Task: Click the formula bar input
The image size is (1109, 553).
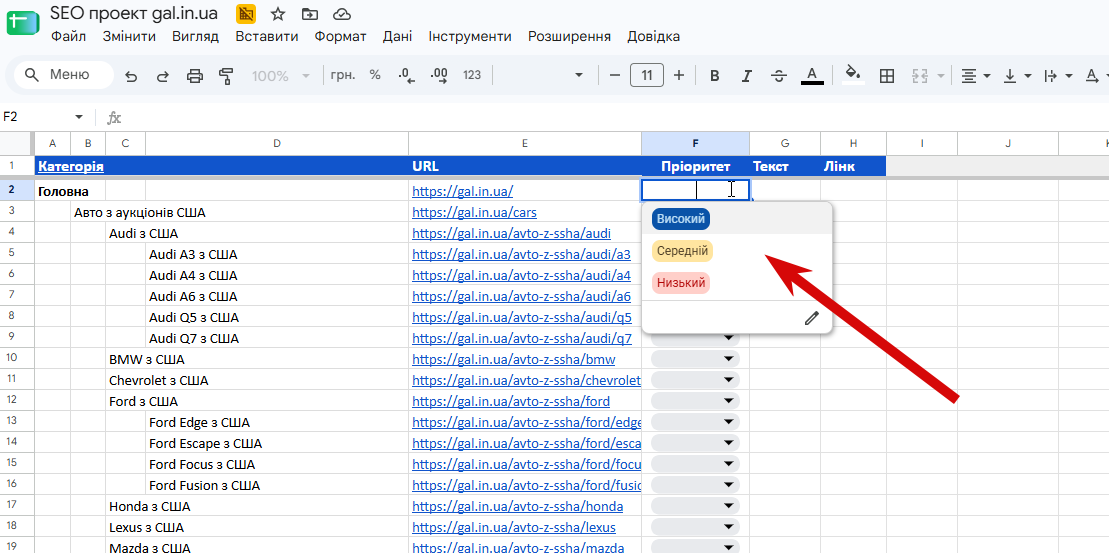Action: (615, 117)
